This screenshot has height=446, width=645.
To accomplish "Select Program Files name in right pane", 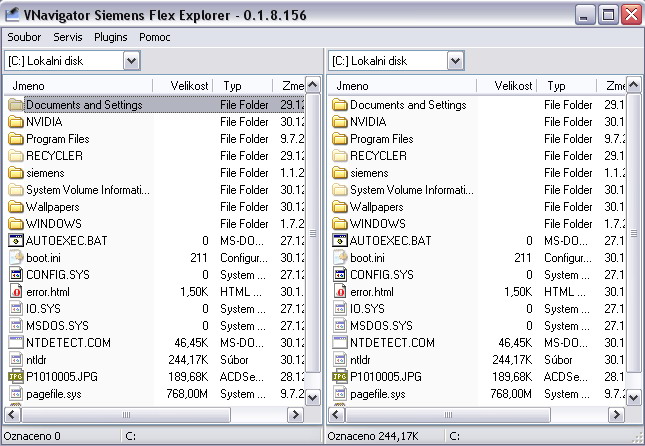I will pyautogui.click(x=382, y=139).
